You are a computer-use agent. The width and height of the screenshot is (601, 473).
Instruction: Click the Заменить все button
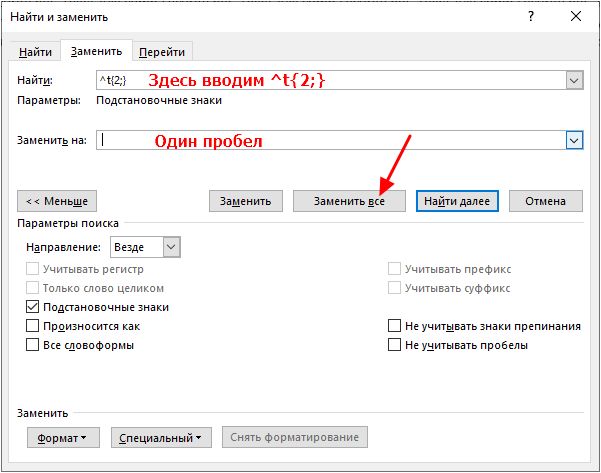[x=349, y=201]
